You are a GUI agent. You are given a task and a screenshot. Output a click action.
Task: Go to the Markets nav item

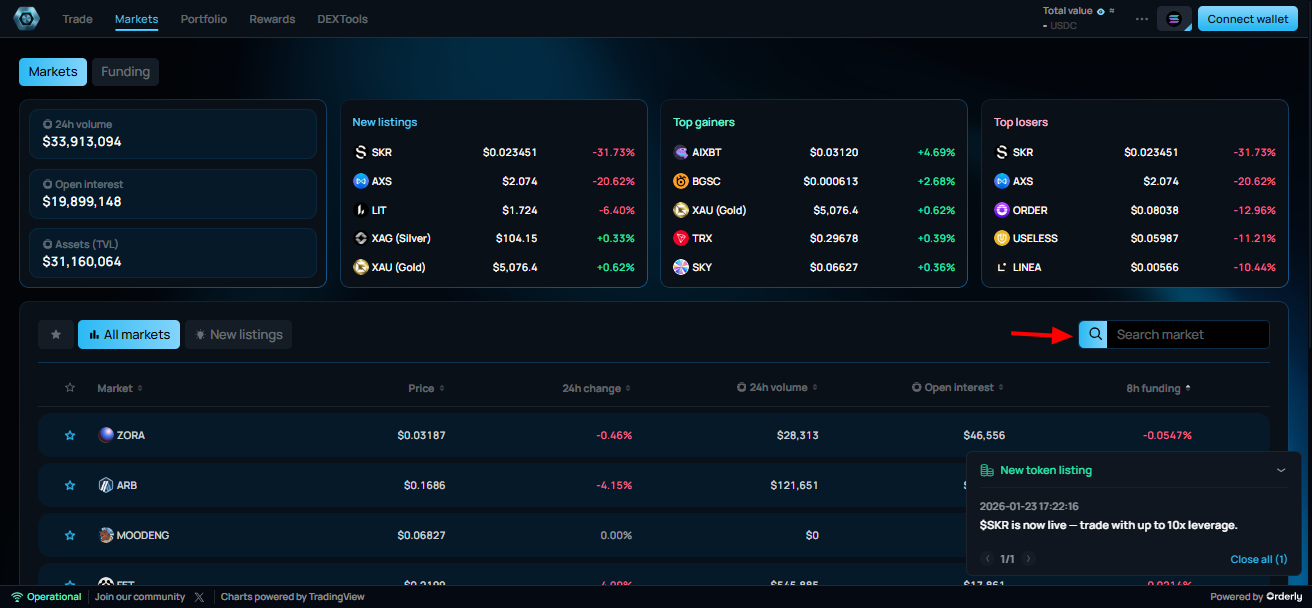click(136, 19)
